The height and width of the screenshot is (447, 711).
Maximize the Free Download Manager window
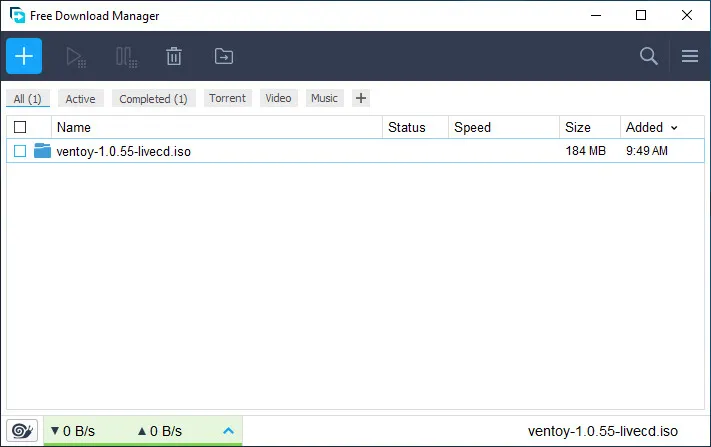pyautogui.click(x=641, y=15)
